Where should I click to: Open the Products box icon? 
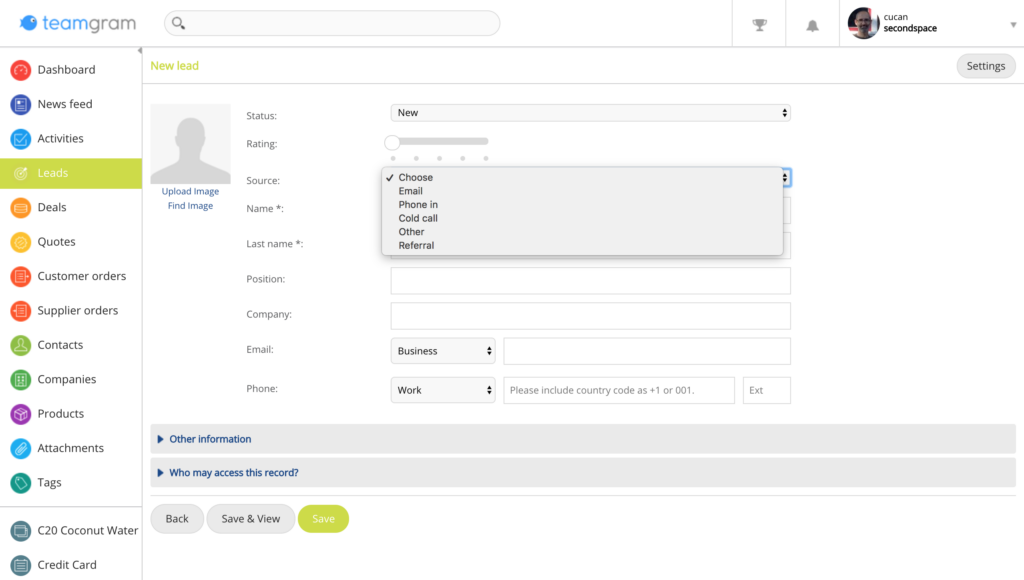pos(21,414)
